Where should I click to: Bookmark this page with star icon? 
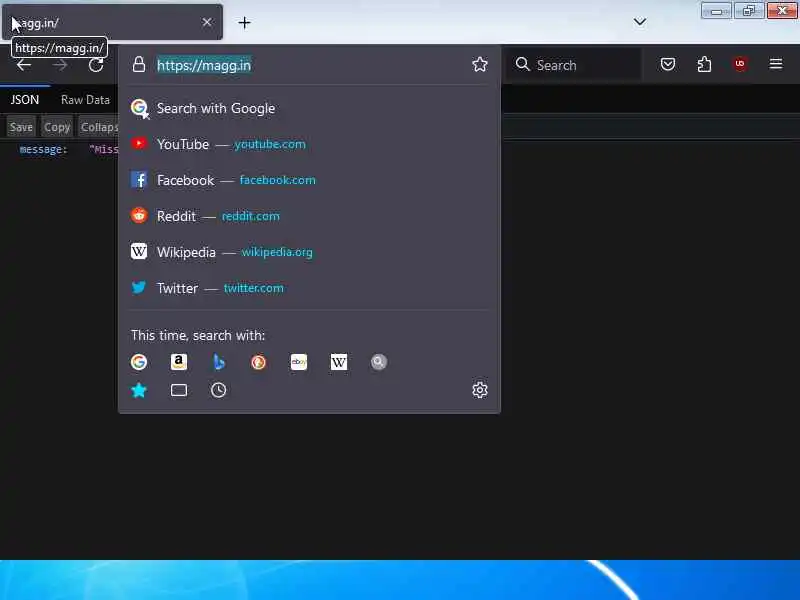(x=480, y=64)
